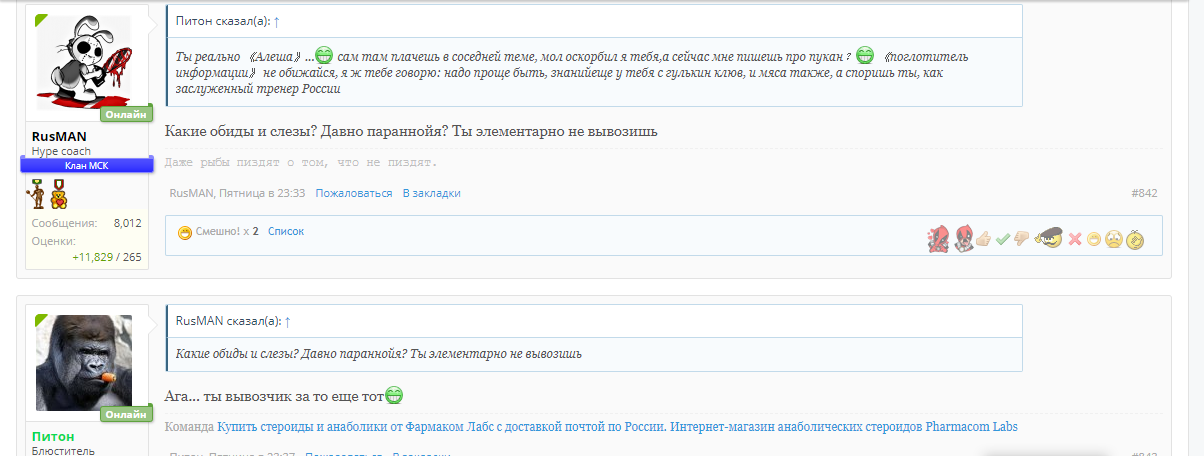Follow arrow link in RusMAN quote header
The width and height of the screenshot is (1204, 456).
pos(288,321)
